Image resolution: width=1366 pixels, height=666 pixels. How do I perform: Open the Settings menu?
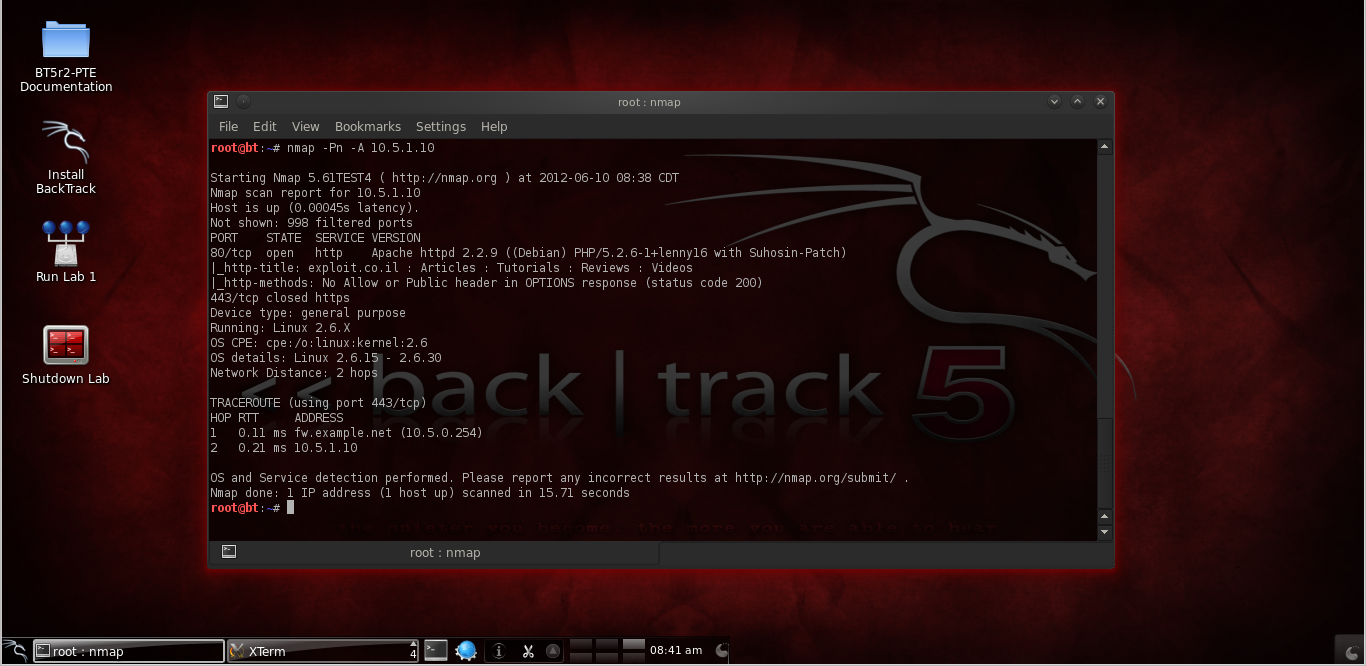[440, 126]
